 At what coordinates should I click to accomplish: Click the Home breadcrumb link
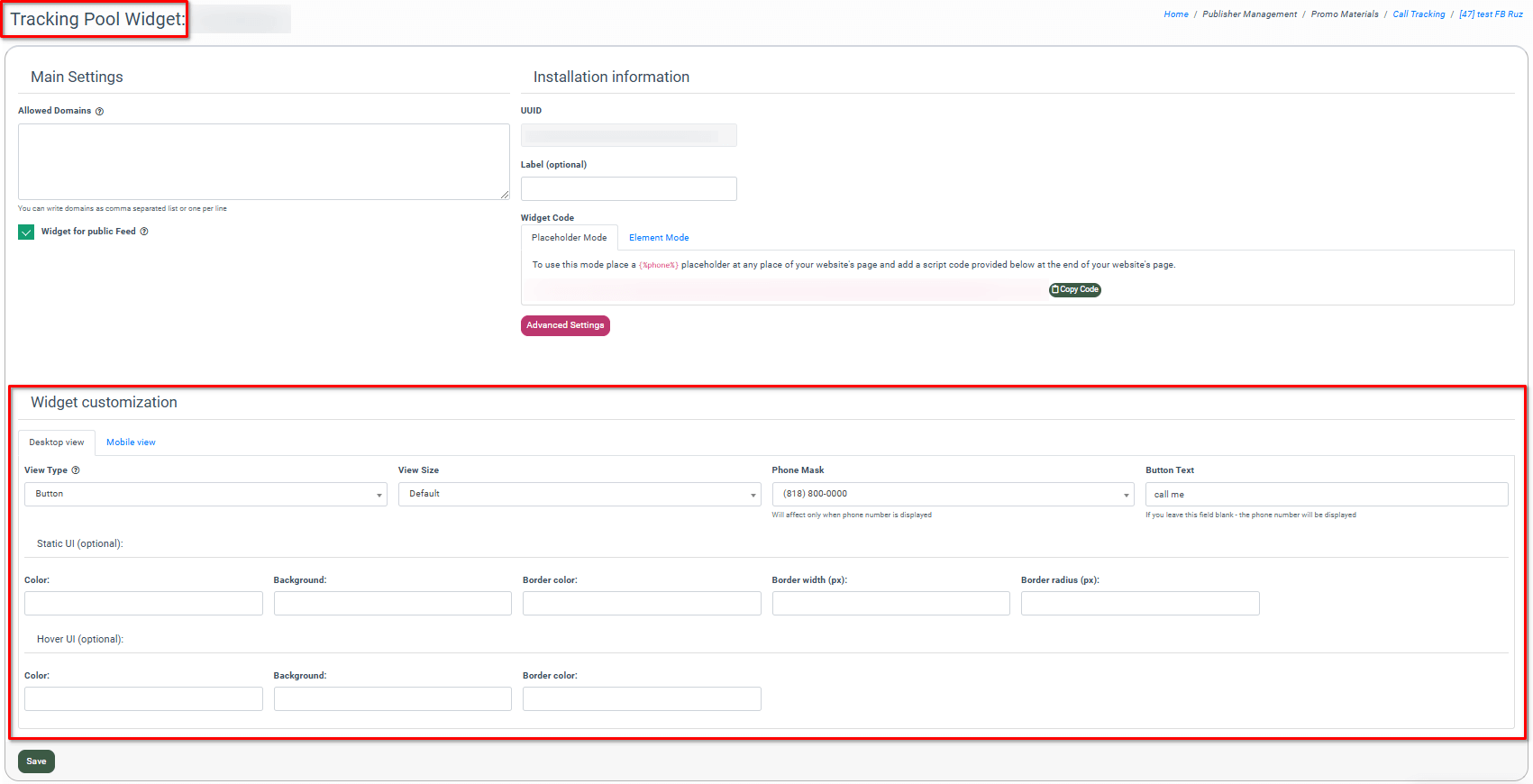[x=1175, y=14]
